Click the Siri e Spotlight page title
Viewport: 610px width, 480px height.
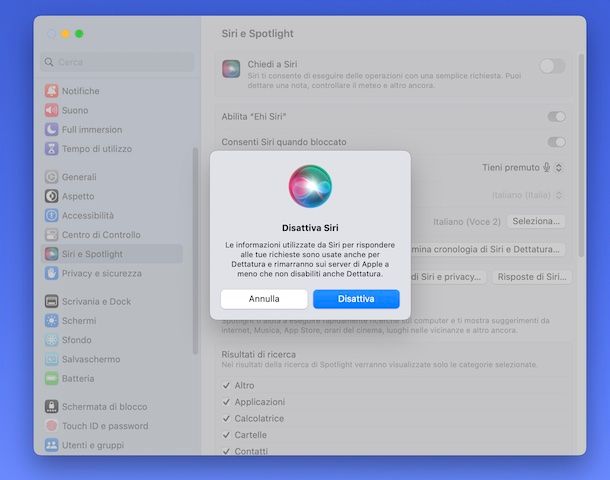258,33
